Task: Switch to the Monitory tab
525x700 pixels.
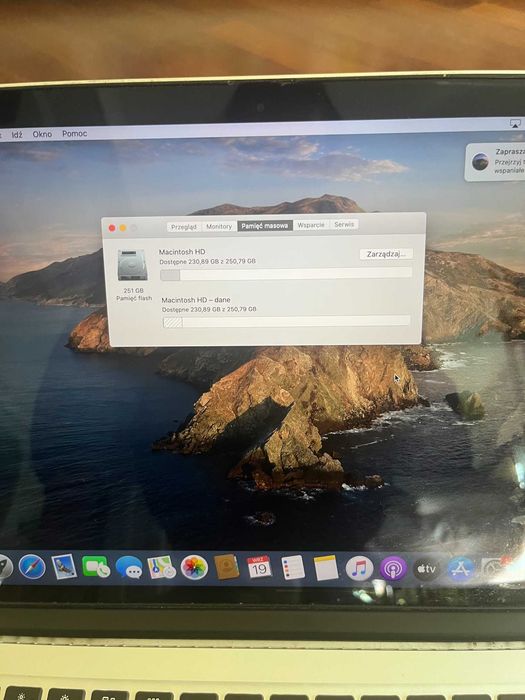Action: 219,226
